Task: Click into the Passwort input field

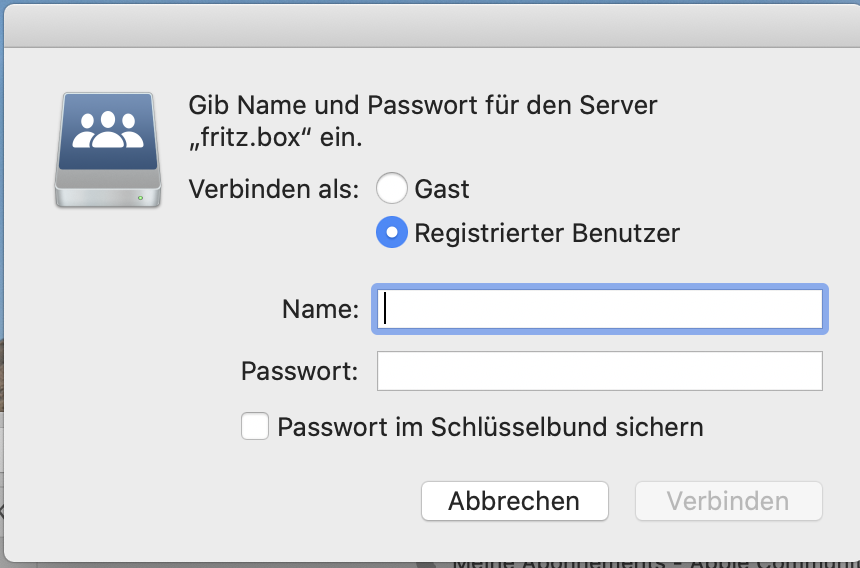Action: point(598,371)
